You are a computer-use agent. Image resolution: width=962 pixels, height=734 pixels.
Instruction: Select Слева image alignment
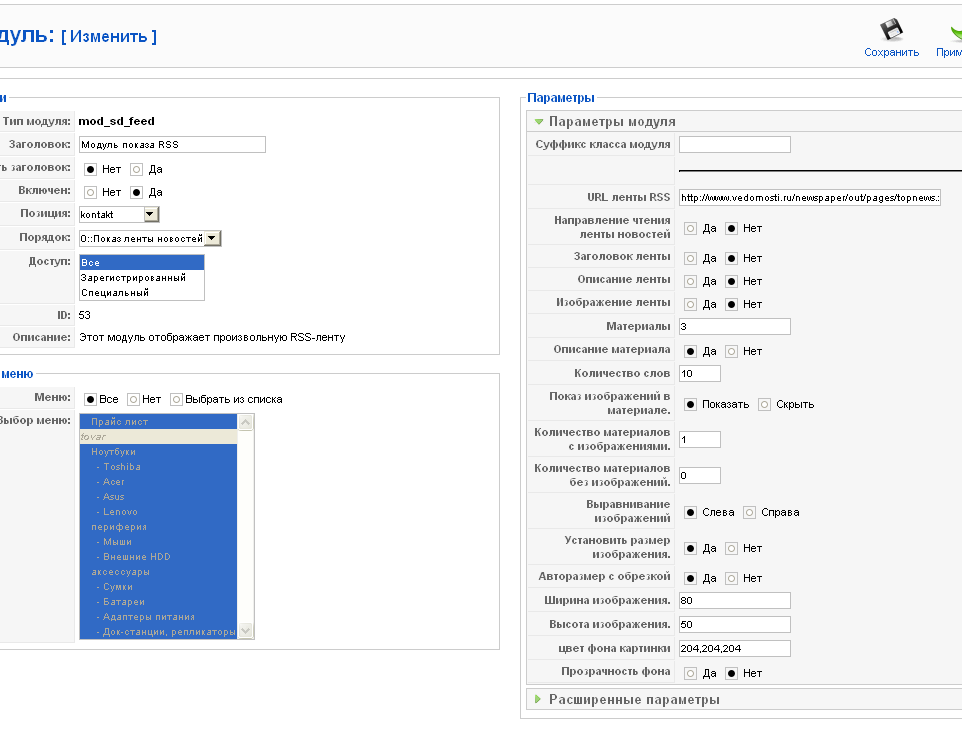point(690,512)
